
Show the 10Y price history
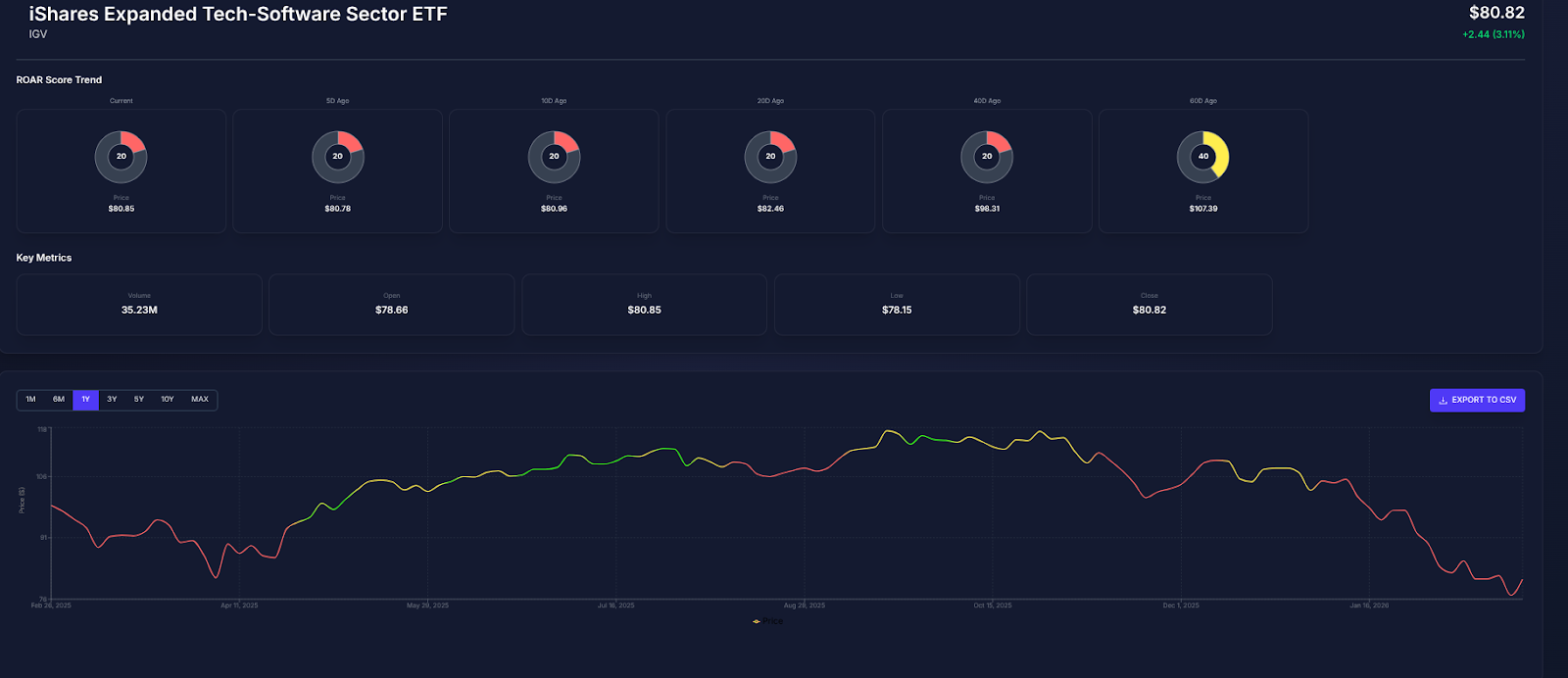tap(168, 400)
